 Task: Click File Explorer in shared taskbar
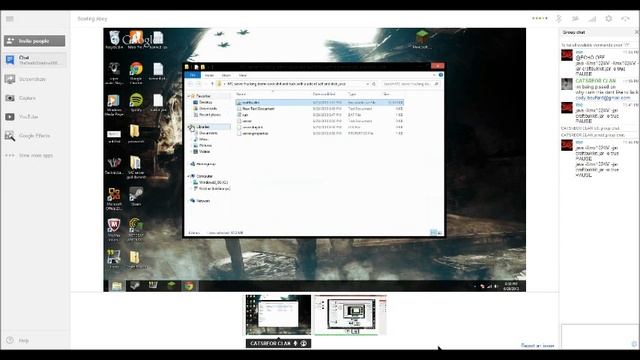pos(116,286)
